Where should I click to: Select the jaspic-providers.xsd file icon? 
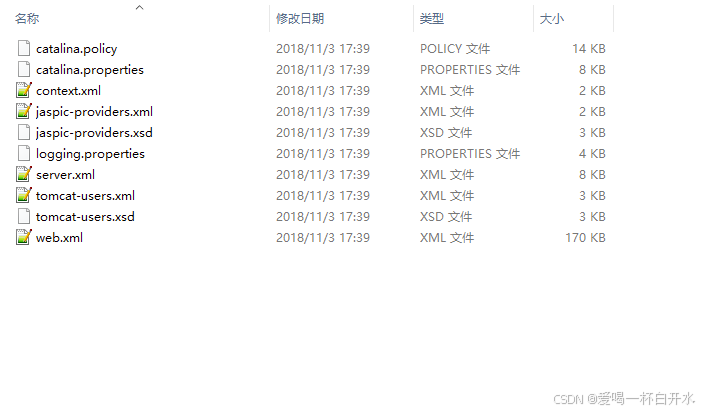point(24,132)
